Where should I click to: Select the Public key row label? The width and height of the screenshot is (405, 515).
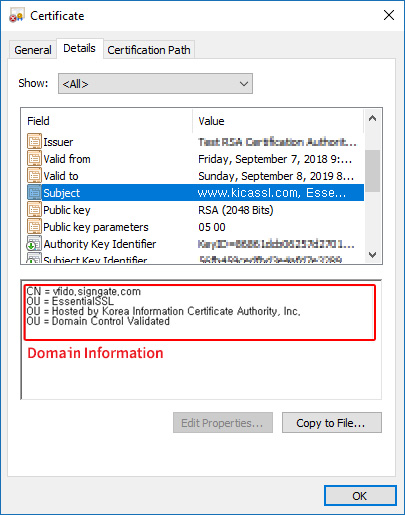(x=67, y=210)
